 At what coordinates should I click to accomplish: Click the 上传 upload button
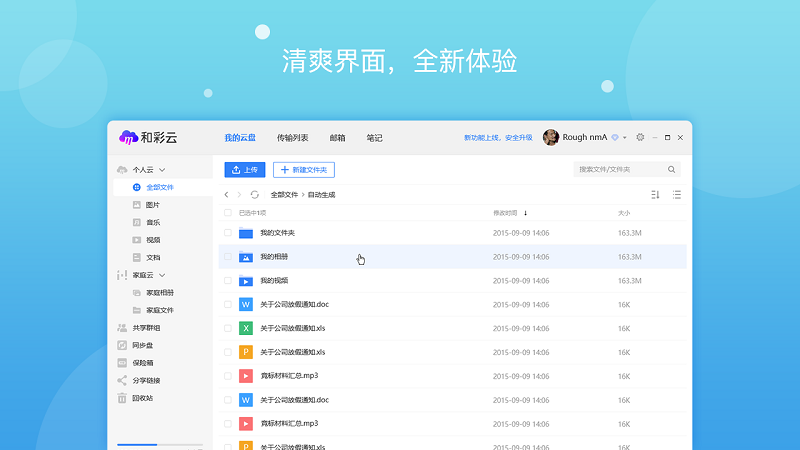[244, 170]
